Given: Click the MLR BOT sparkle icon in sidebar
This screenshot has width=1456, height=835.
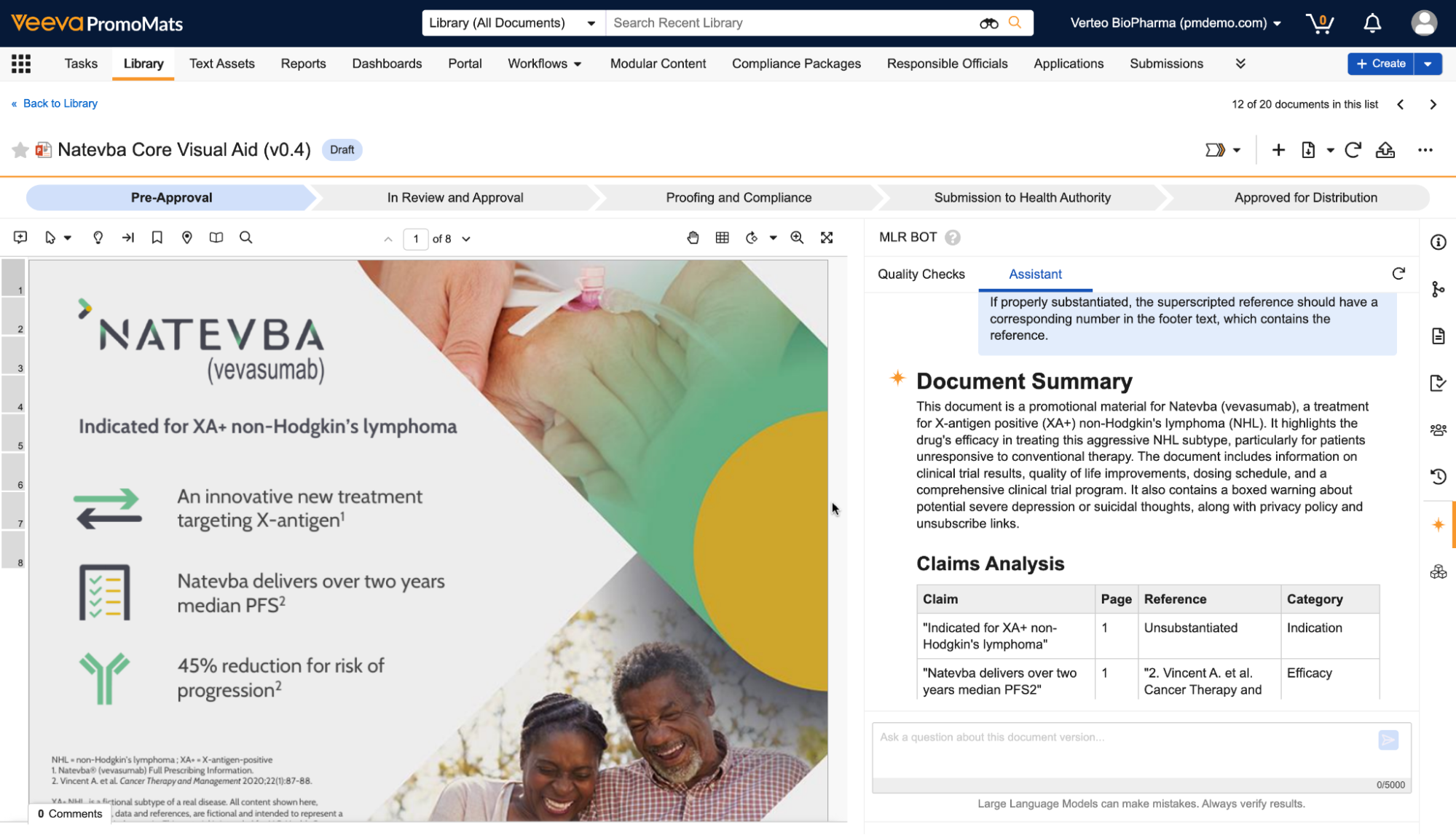Looking at the screenshot, I should point(1439,525).
